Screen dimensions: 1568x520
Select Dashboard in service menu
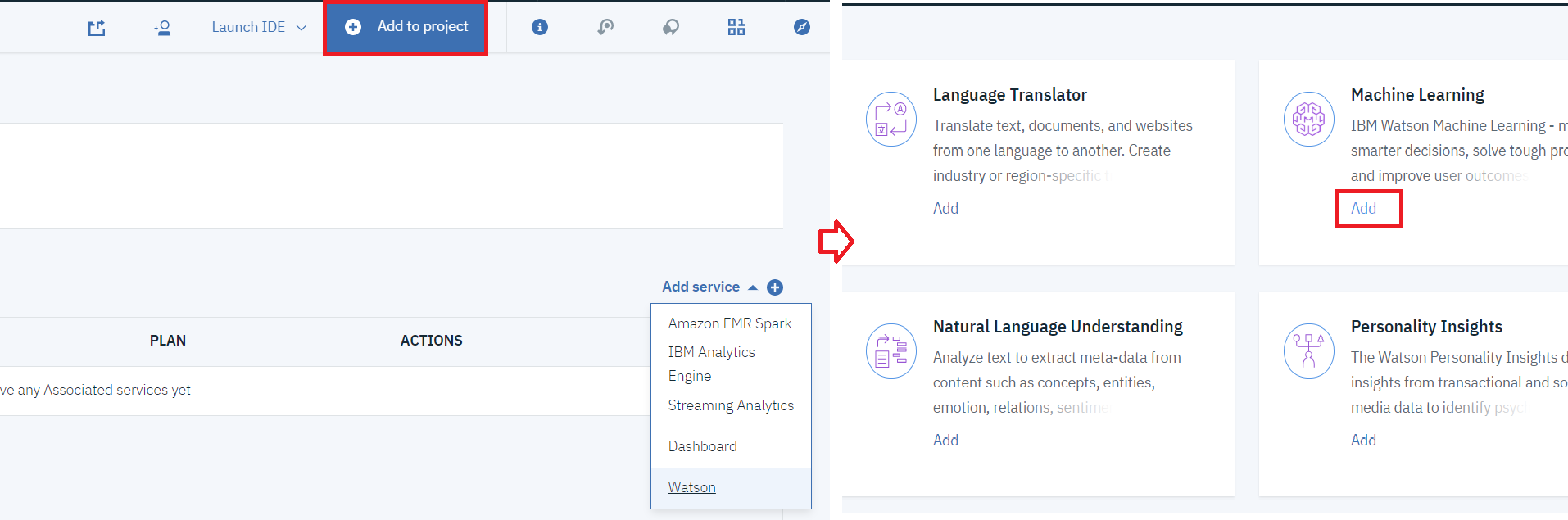(x=702, y=446)
